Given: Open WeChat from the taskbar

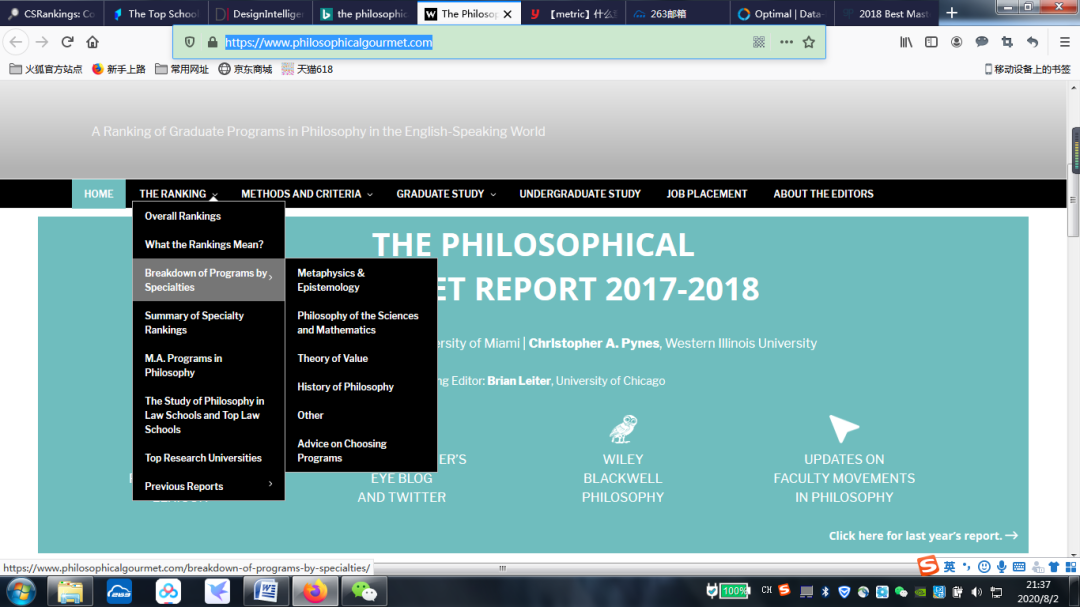Looking at the screenshot, I should (x=363, y=591).
